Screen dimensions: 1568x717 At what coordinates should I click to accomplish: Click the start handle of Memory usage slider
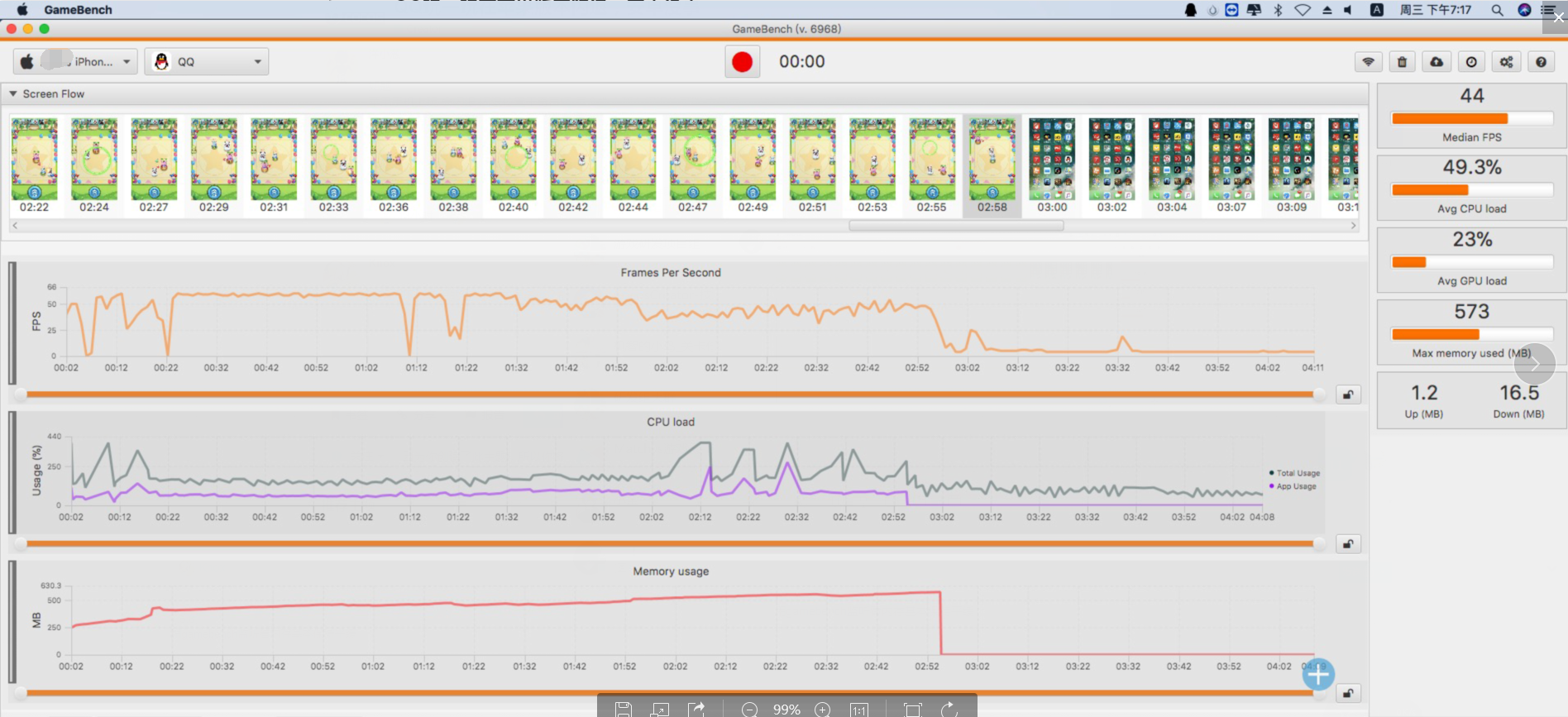coord(21,694)
